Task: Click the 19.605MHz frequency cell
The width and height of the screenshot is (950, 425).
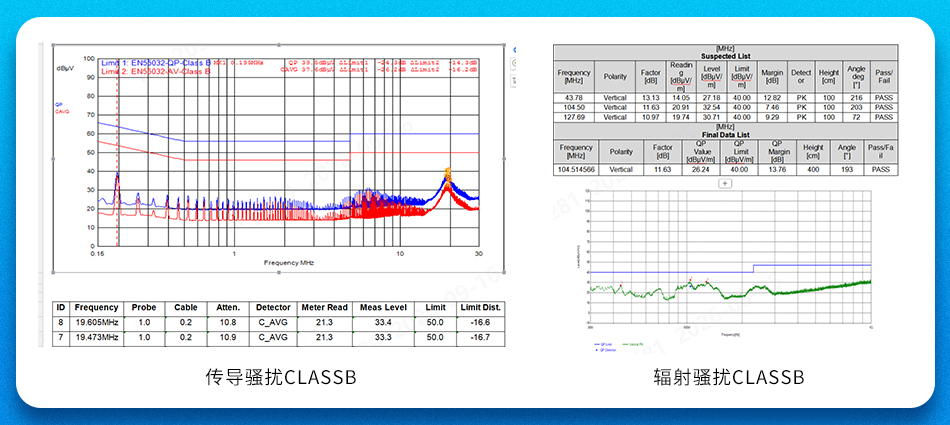Action: [96, 323]
